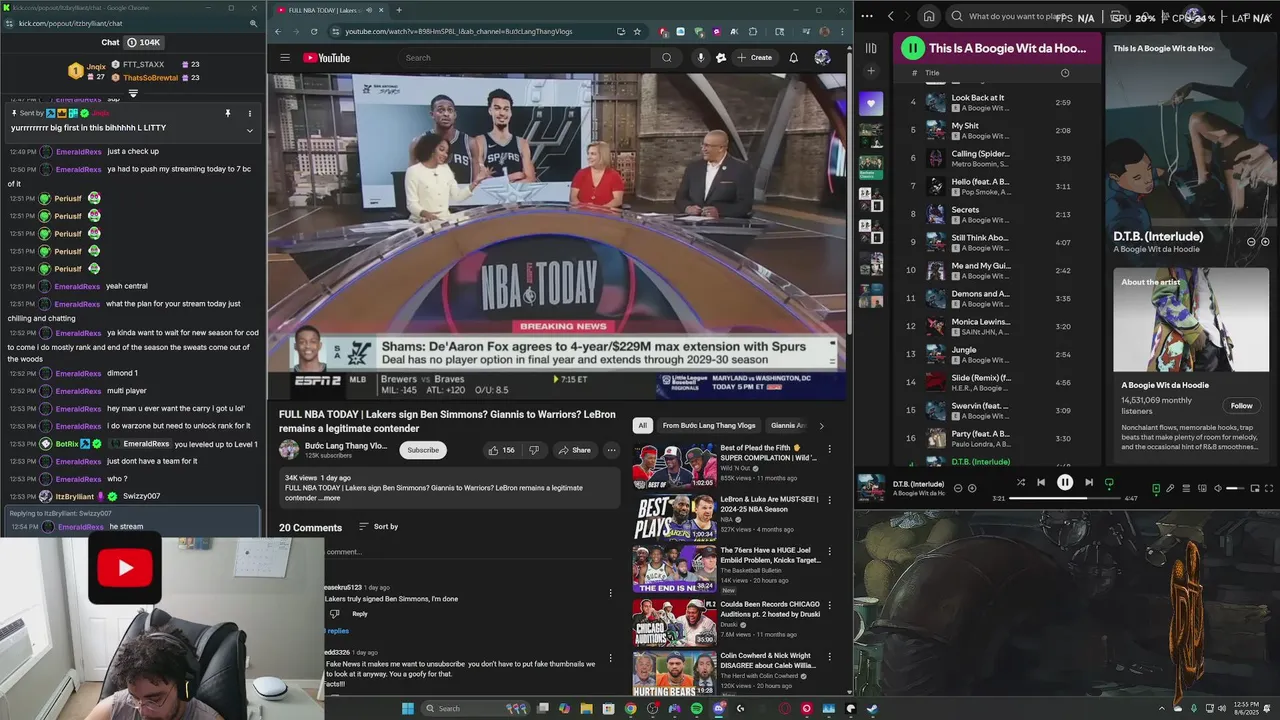
Task: Pause album using the green header button
Action: coord(913,48)
